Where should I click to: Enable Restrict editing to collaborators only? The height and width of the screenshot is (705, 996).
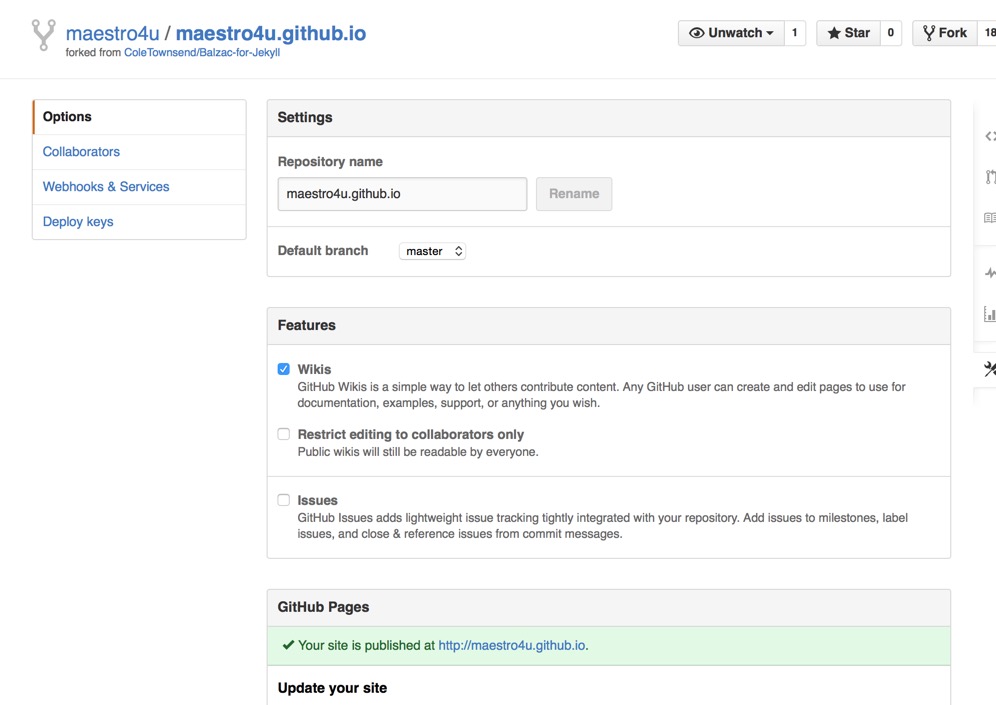(x=284, y=434)
